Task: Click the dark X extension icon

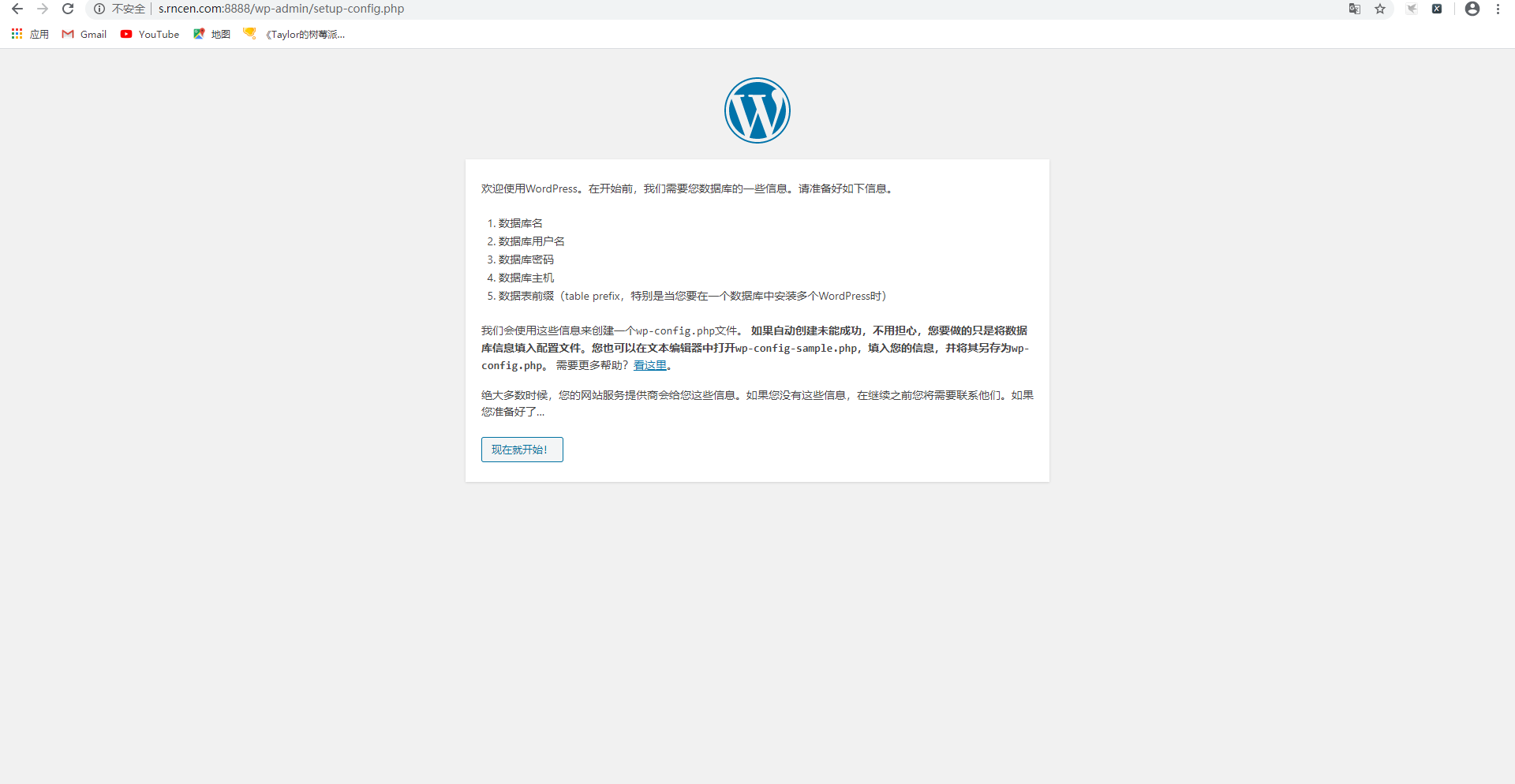Action: [x=1437, y=9]
